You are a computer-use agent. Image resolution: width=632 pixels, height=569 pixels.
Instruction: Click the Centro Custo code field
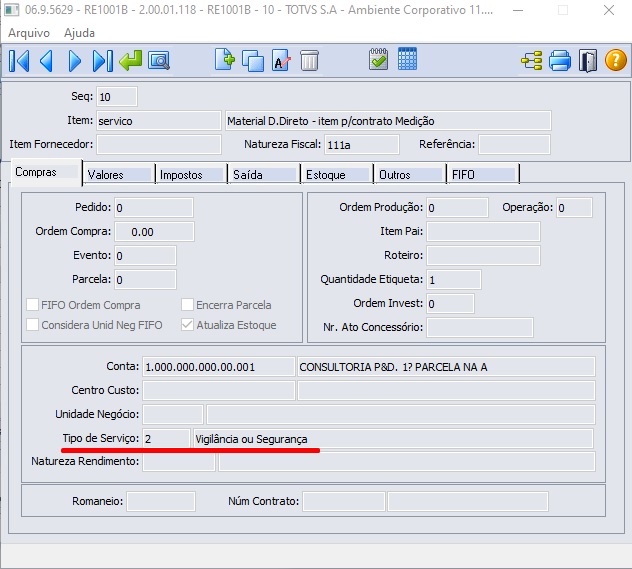coord(218,390)
